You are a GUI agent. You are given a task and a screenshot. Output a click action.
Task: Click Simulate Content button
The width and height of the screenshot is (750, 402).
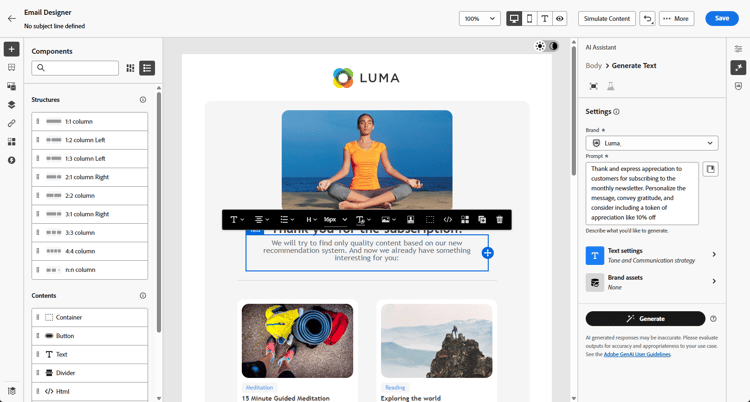pyautogui.click(x=607, y=19)
